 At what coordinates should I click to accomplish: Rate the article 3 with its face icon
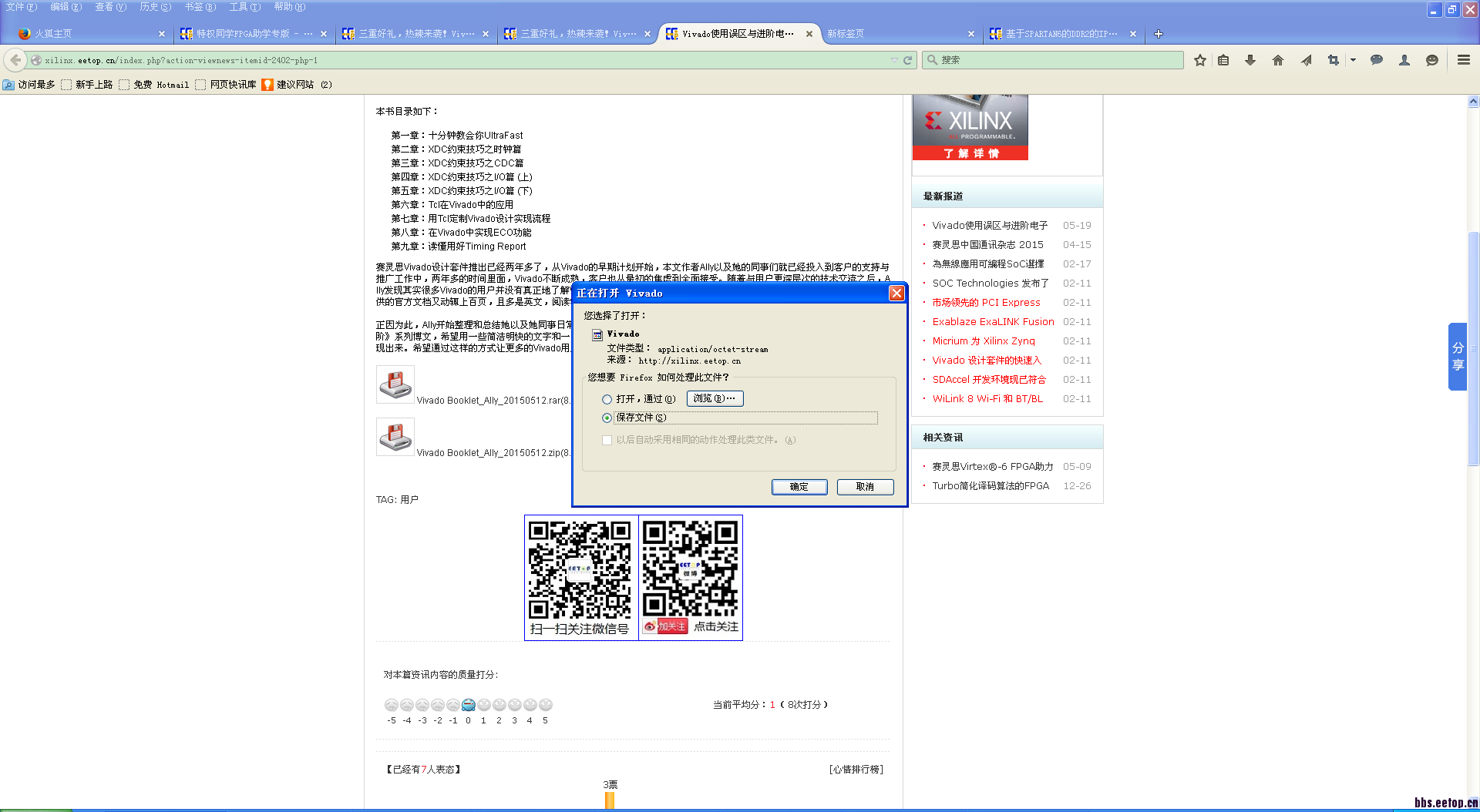click(x=515, y=705)
